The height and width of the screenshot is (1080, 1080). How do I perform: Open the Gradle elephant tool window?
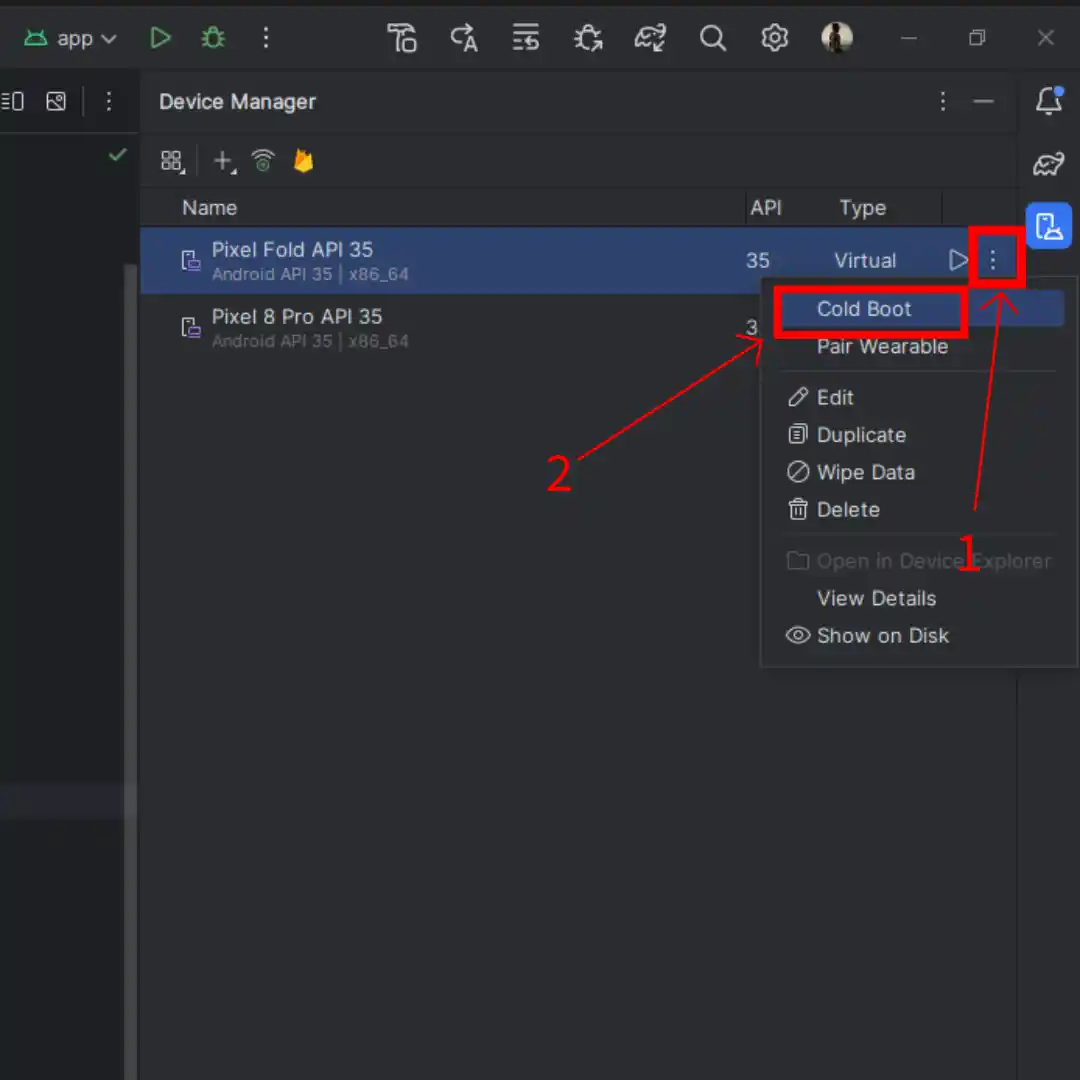click(1048, 164)
